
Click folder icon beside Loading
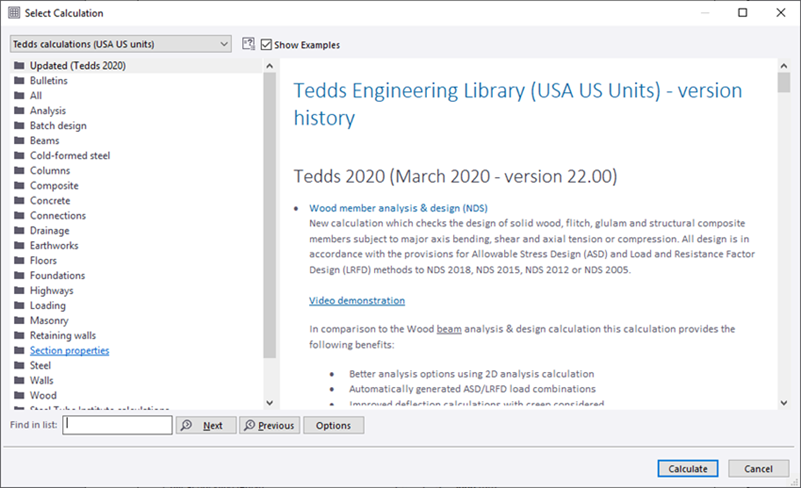[x=19, y=306]
